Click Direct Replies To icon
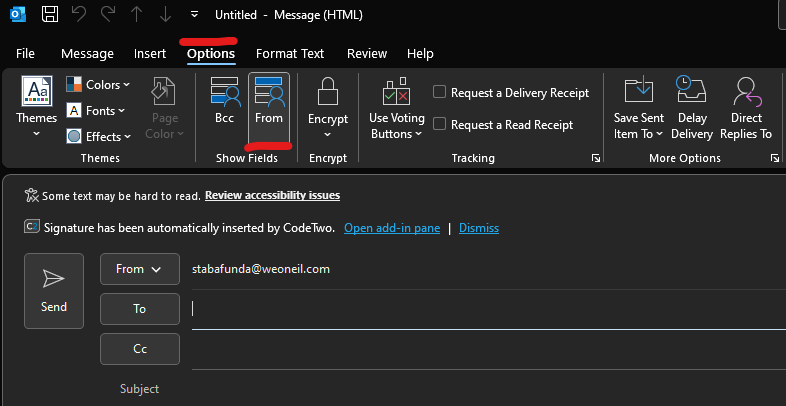Image resolution: width=786 pixels, height=406 pixels. pos(746,107)
